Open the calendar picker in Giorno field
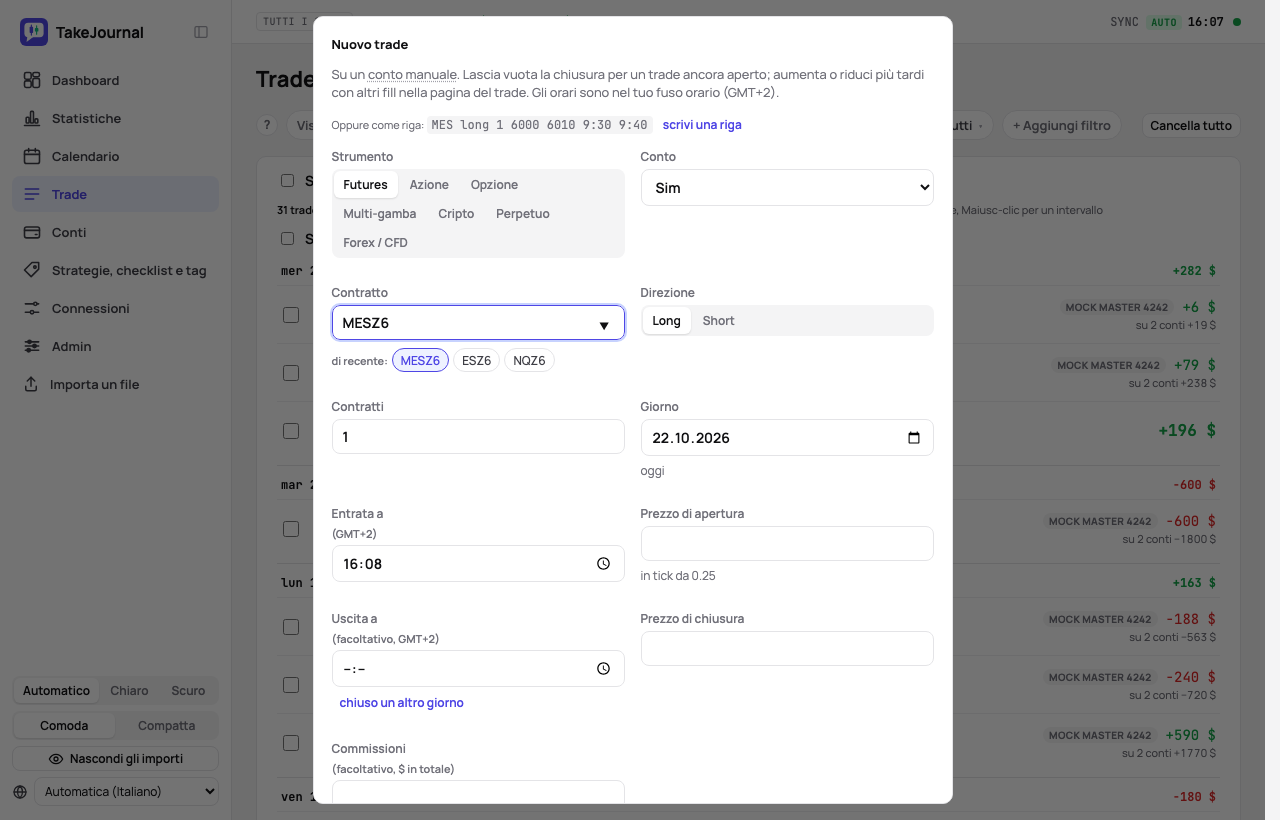The image size is (1280, 820). tap(913, 438)
